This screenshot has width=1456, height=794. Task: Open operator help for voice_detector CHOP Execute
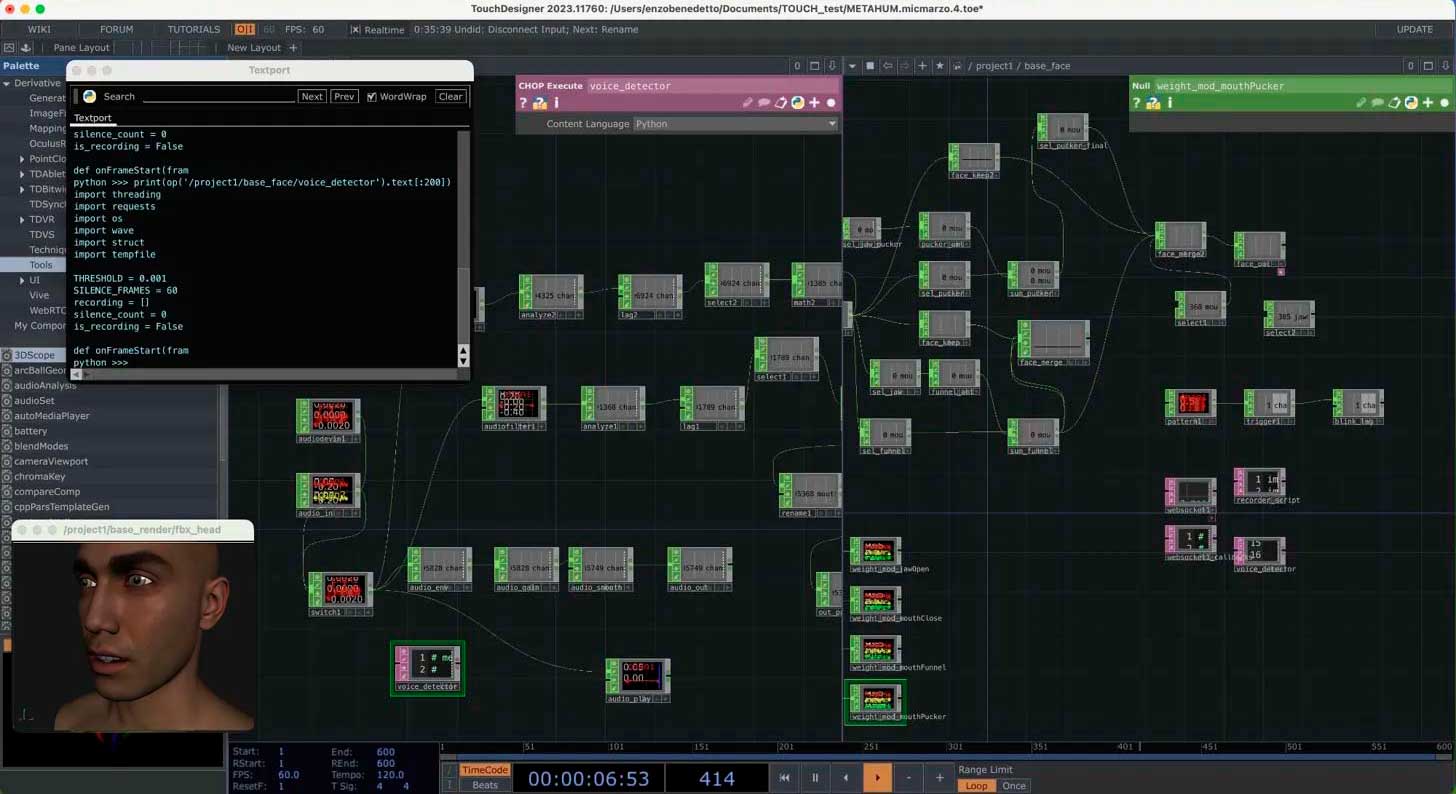523,103
